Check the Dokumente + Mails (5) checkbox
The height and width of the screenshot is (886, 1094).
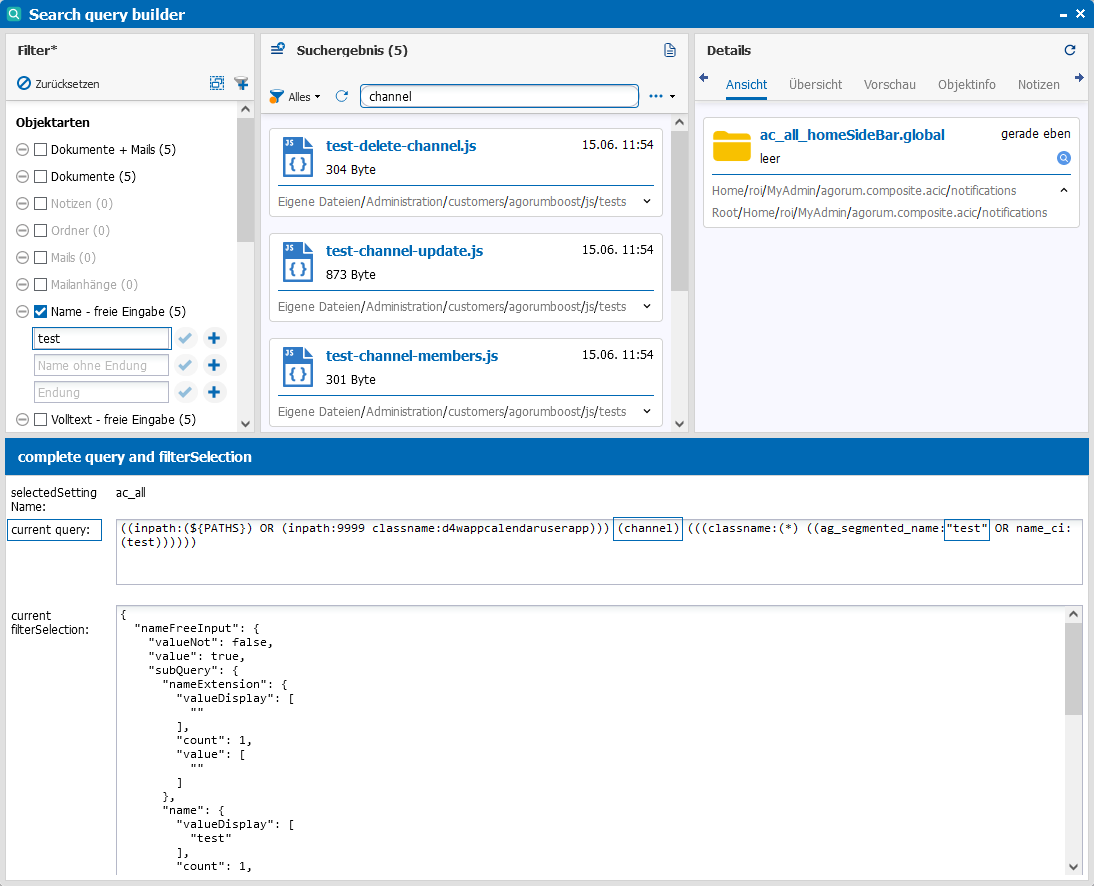(x=40, y=149)
